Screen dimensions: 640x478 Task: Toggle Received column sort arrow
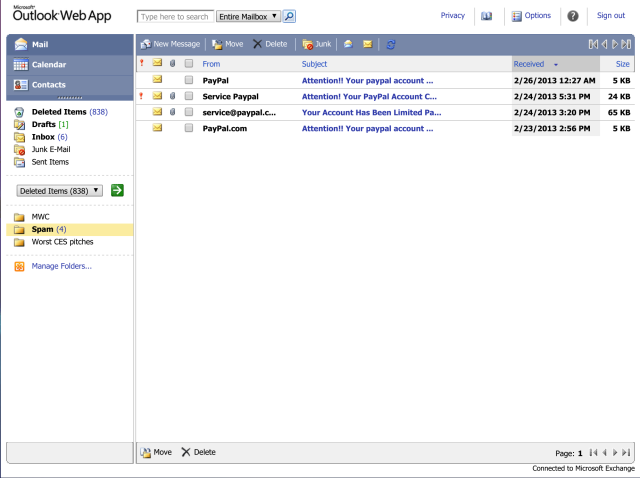coord(556,64)
